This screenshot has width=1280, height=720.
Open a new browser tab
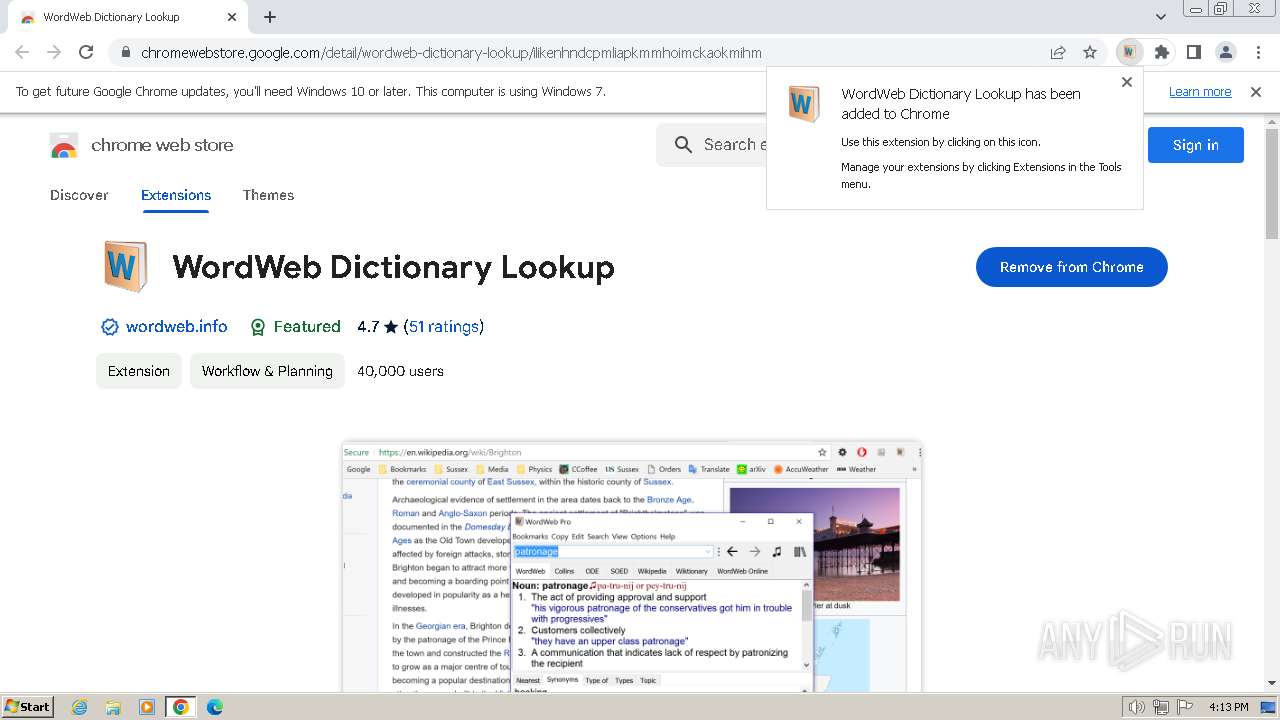(x=270, y=17)
